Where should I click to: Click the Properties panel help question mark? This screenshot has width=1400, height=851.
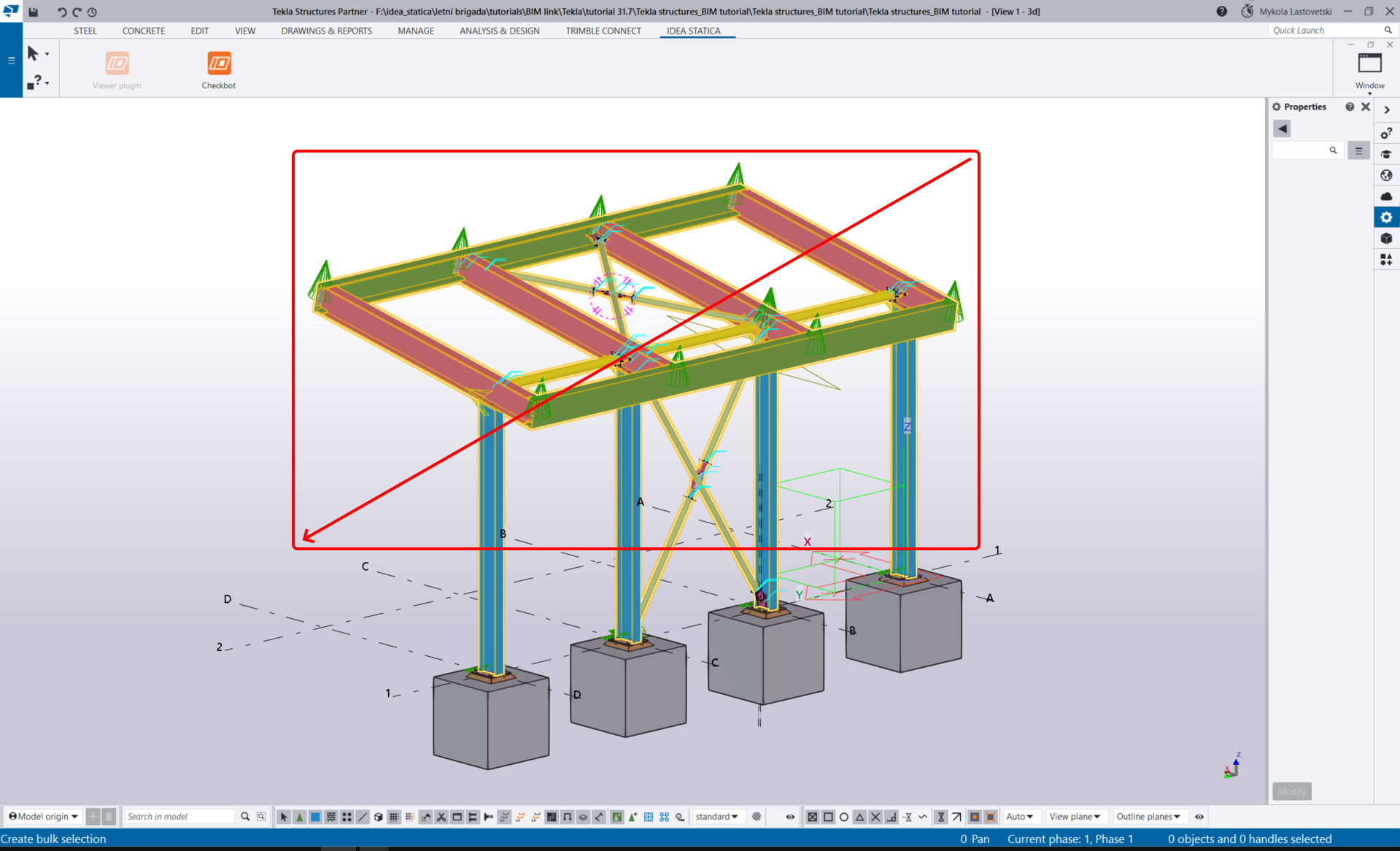(x=1349, y=107)
